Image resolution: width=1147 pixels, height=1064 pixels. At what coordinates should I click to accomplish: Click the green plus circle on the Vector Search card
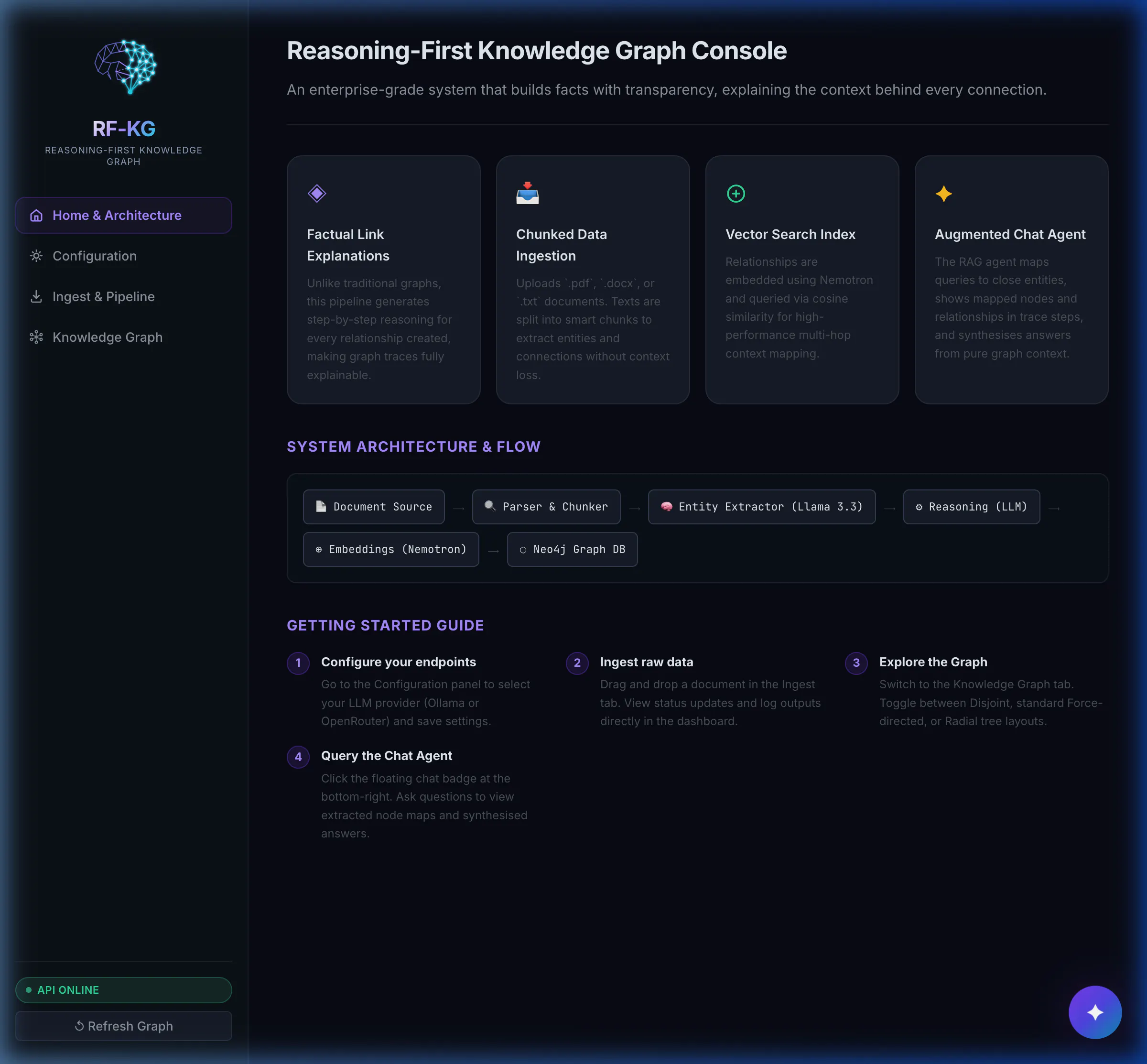coord(736,194)
